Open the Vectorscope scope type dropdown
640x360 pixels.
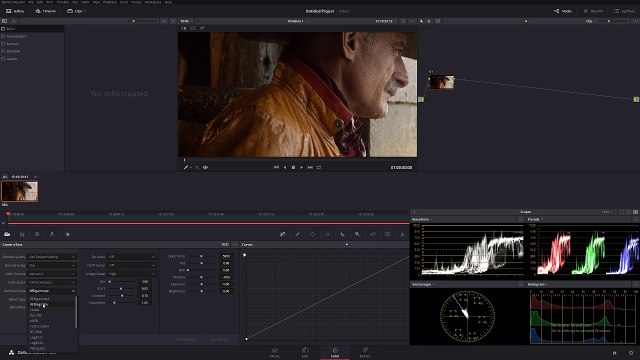(424, 284)
